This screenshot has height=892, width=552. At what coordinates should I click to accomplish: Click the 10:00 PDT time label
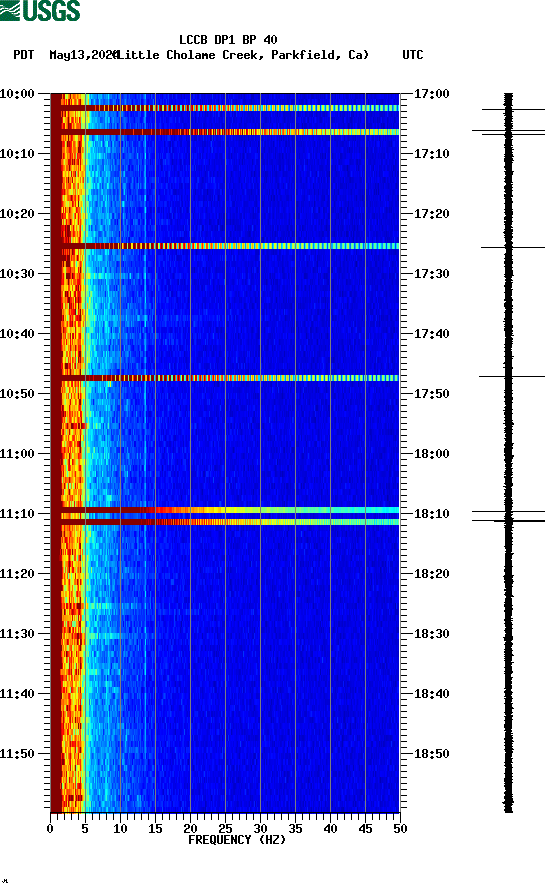pyautogui.click(x=18, y=94)
